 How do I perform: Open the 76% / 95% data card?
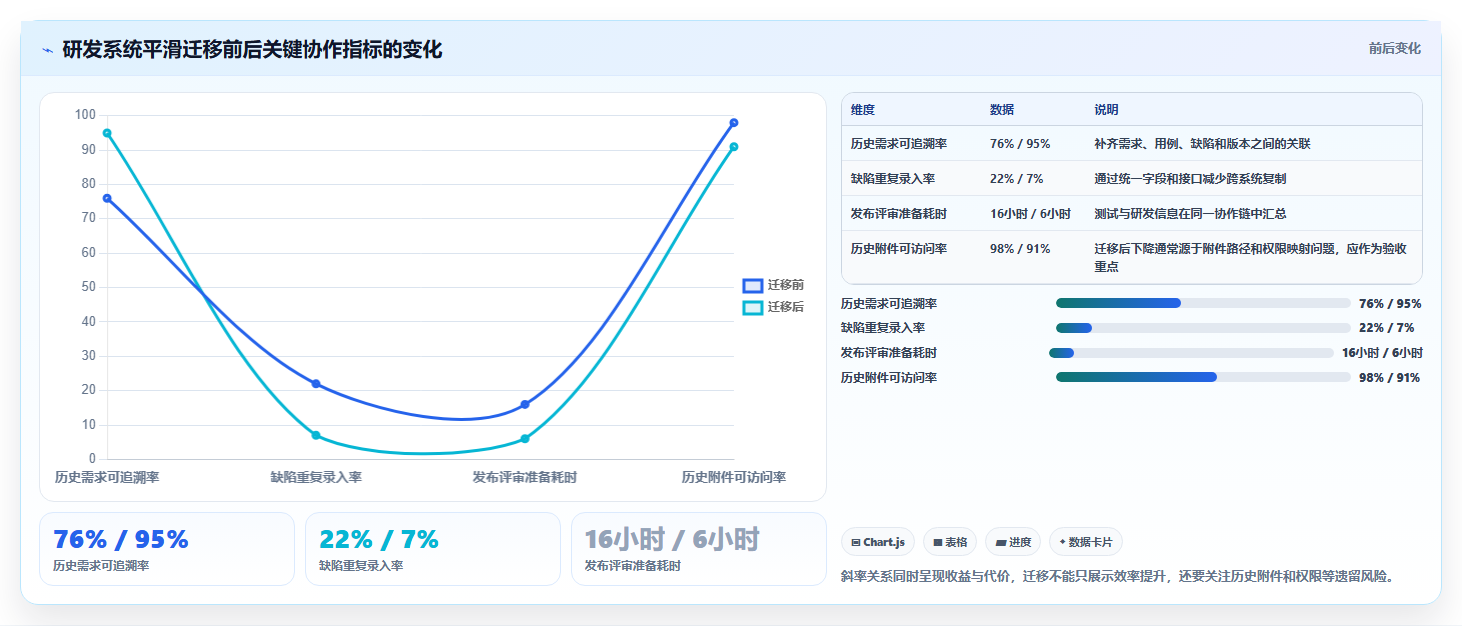click(x=167, y=549)
